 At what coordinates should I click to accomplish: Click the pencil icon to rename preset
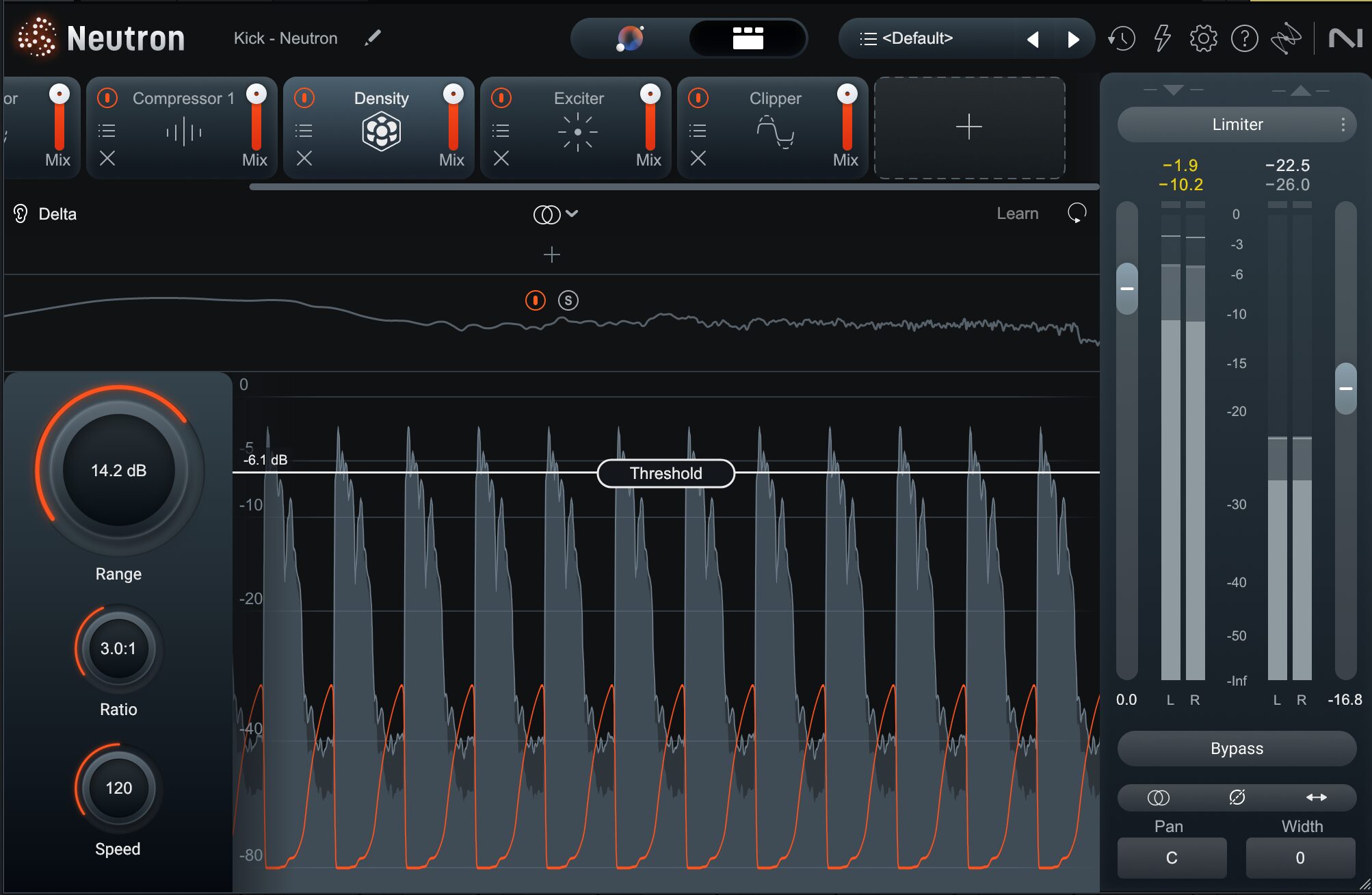click(x=373, y=38)
